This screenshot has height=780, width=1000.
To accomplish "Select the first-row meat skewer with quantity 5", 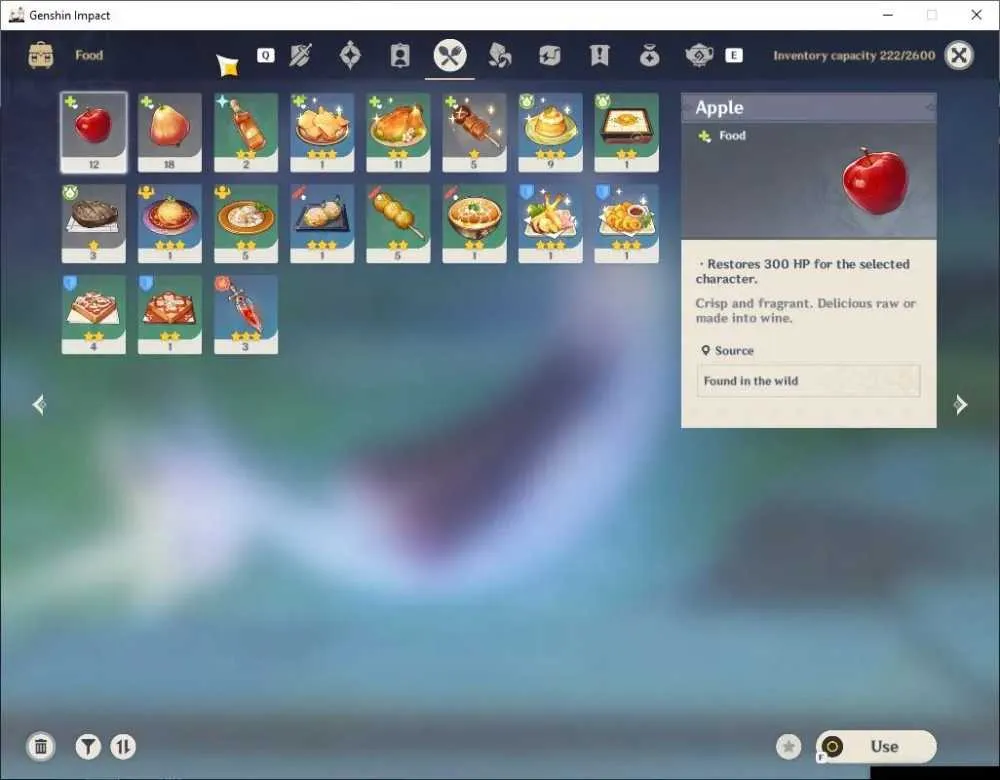I will pyautogui.click(x=474, y=132).
